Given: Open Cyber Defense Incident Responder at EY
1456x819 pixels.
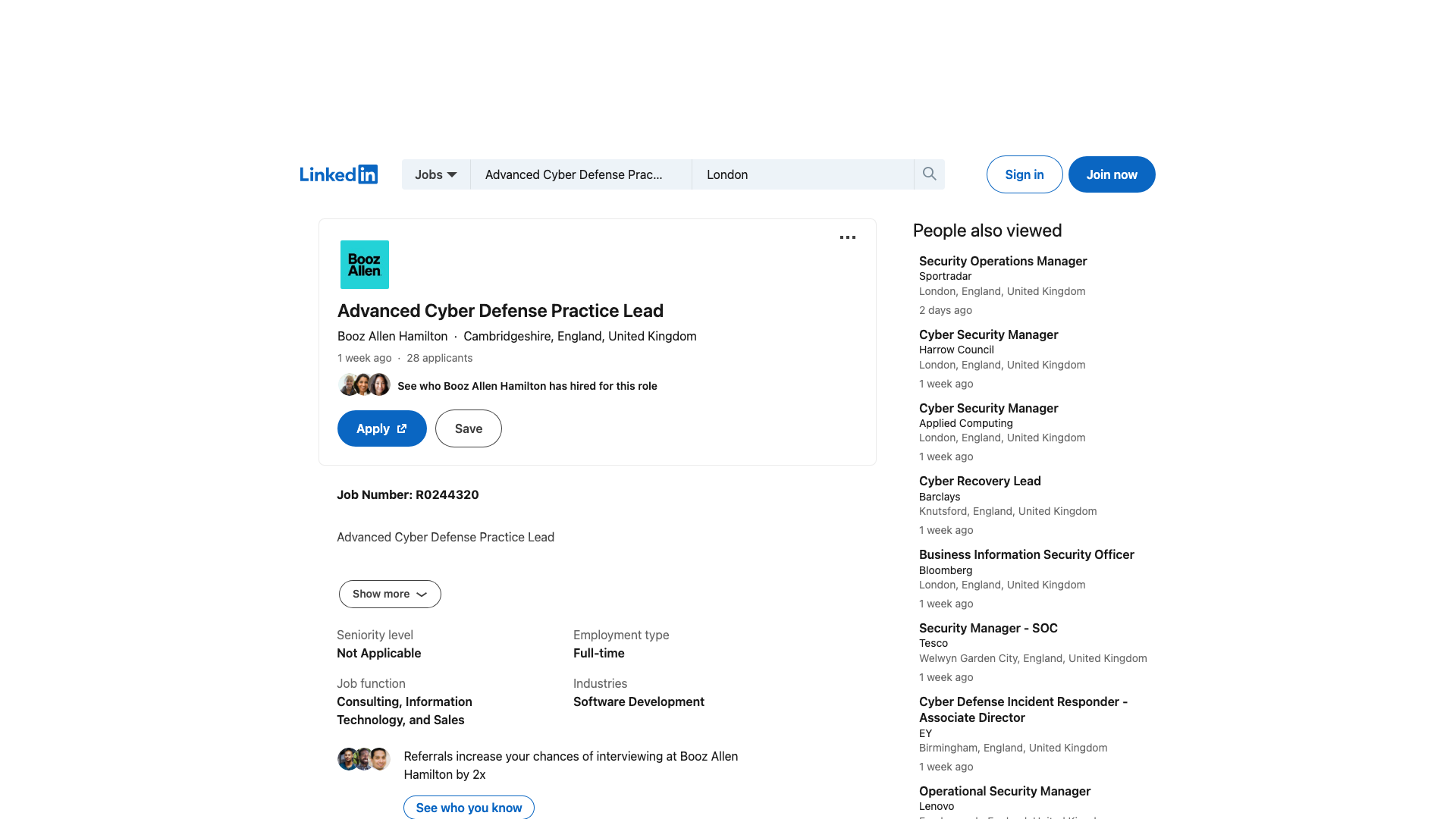Looking at the screenshot, I should [x=1023, y=709].
